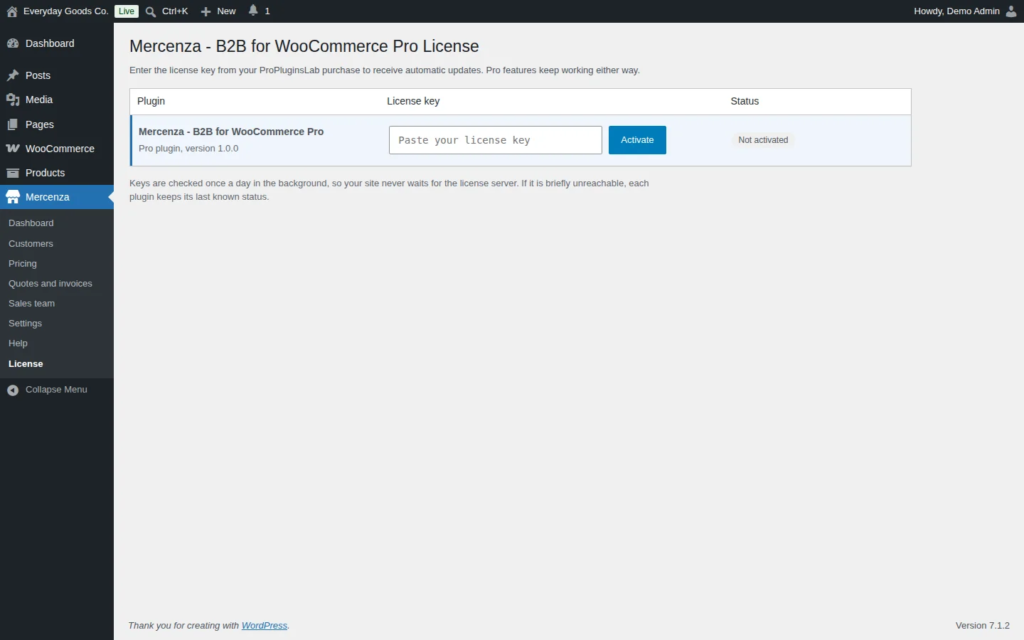The image size is (1024, 640).
Task: Open Mercenza Settings
Action: (25, 323)
